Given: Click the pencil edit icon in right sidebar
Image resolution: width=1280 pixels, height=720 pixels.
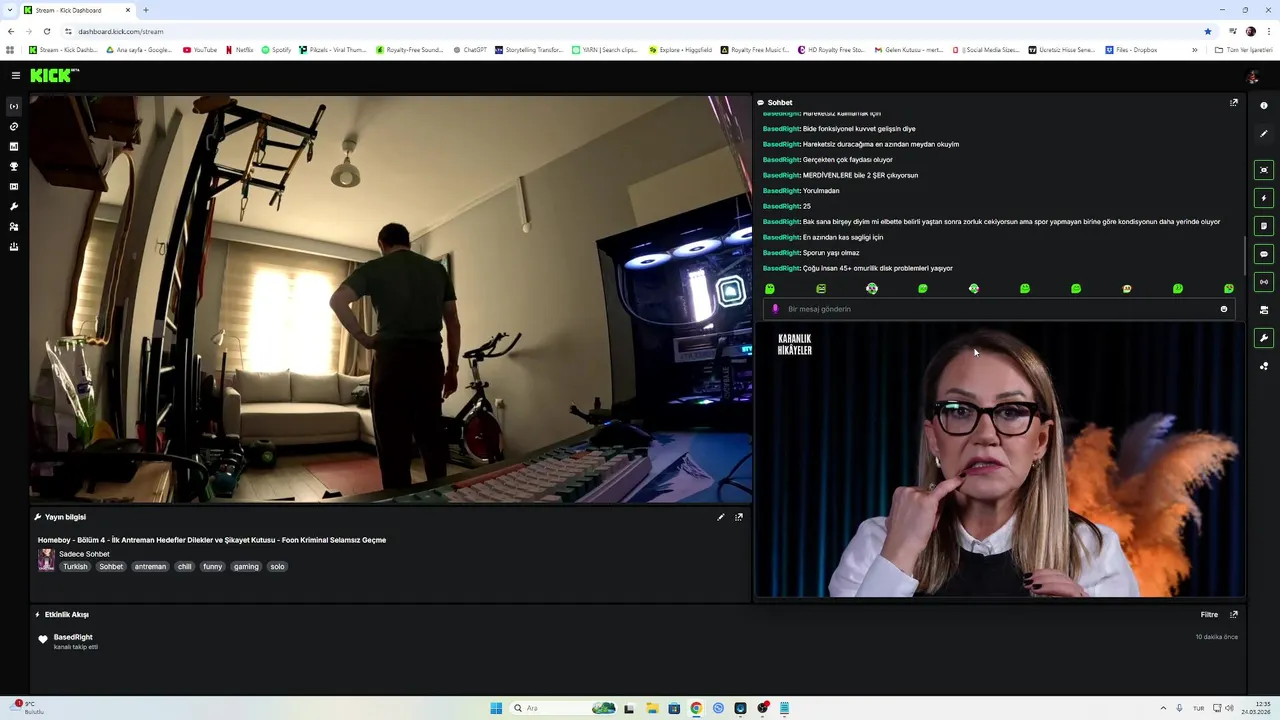Looking at the screenshot, I should (1264, 133).
